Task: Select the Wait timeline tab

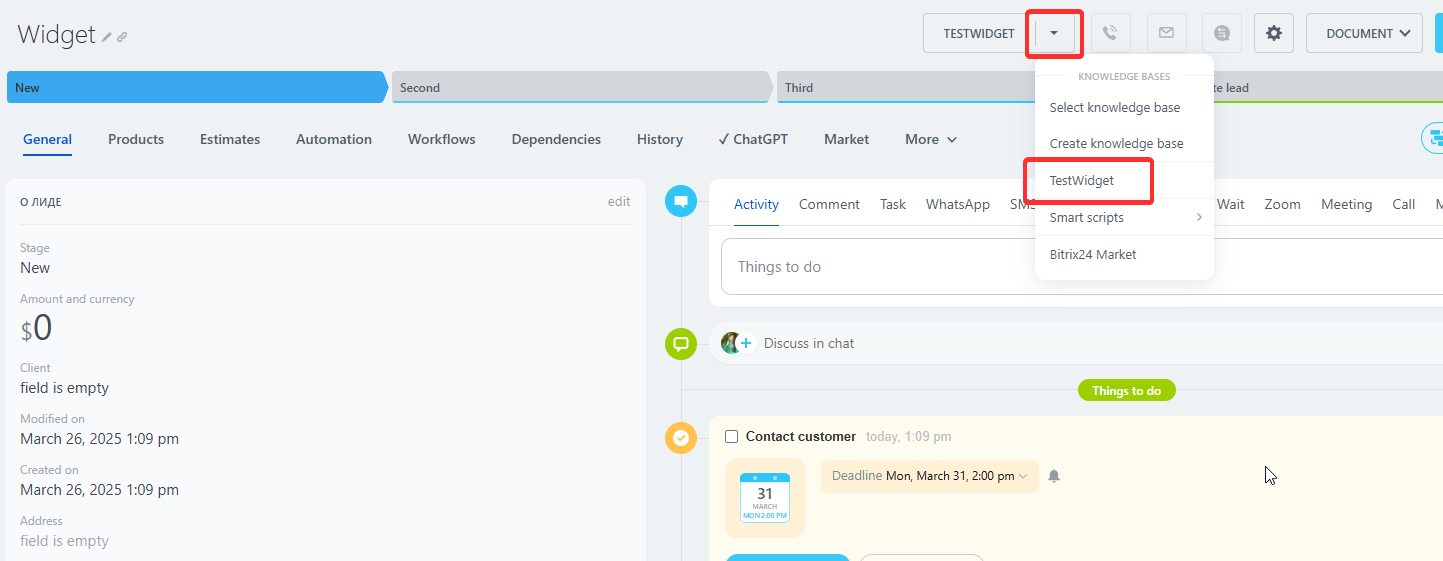Action: click(1231, 204)
